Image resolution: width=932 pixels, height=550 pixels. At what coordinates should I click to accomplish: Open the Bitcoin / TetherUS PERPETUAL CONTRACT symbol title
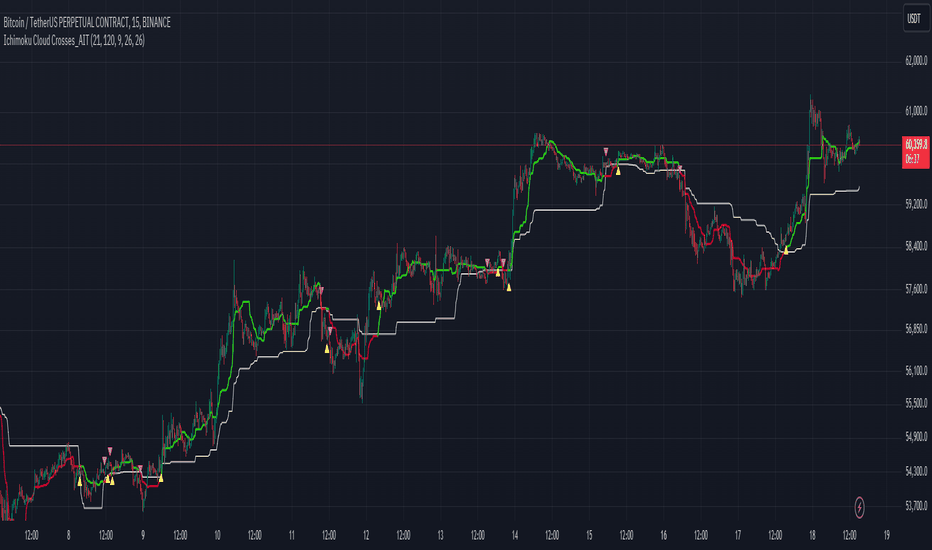87,23
